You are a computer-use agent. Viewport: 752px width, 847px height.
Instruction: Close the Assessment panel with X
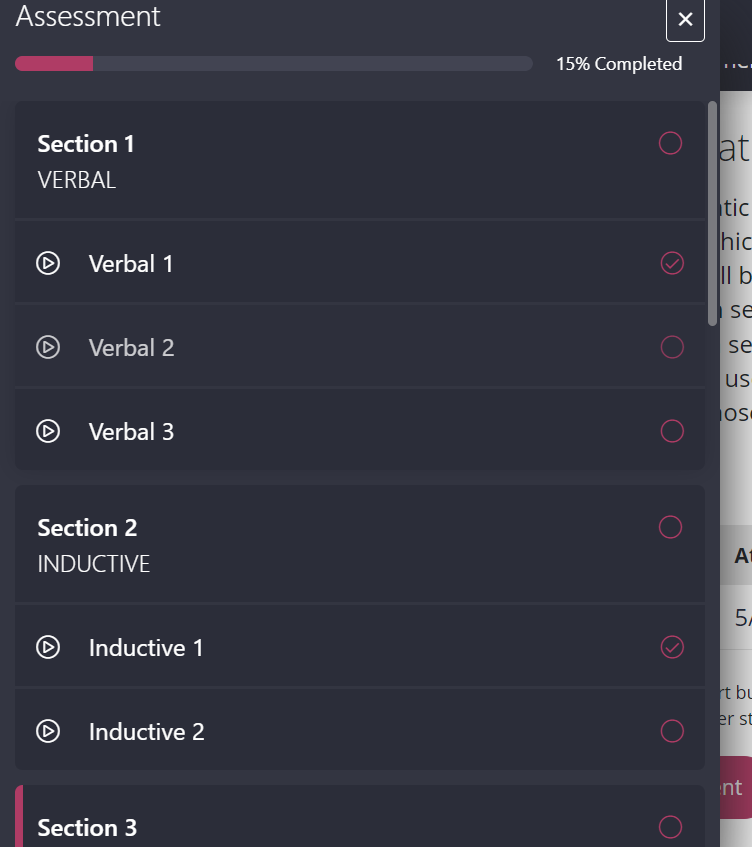click(x=685, y=19)
